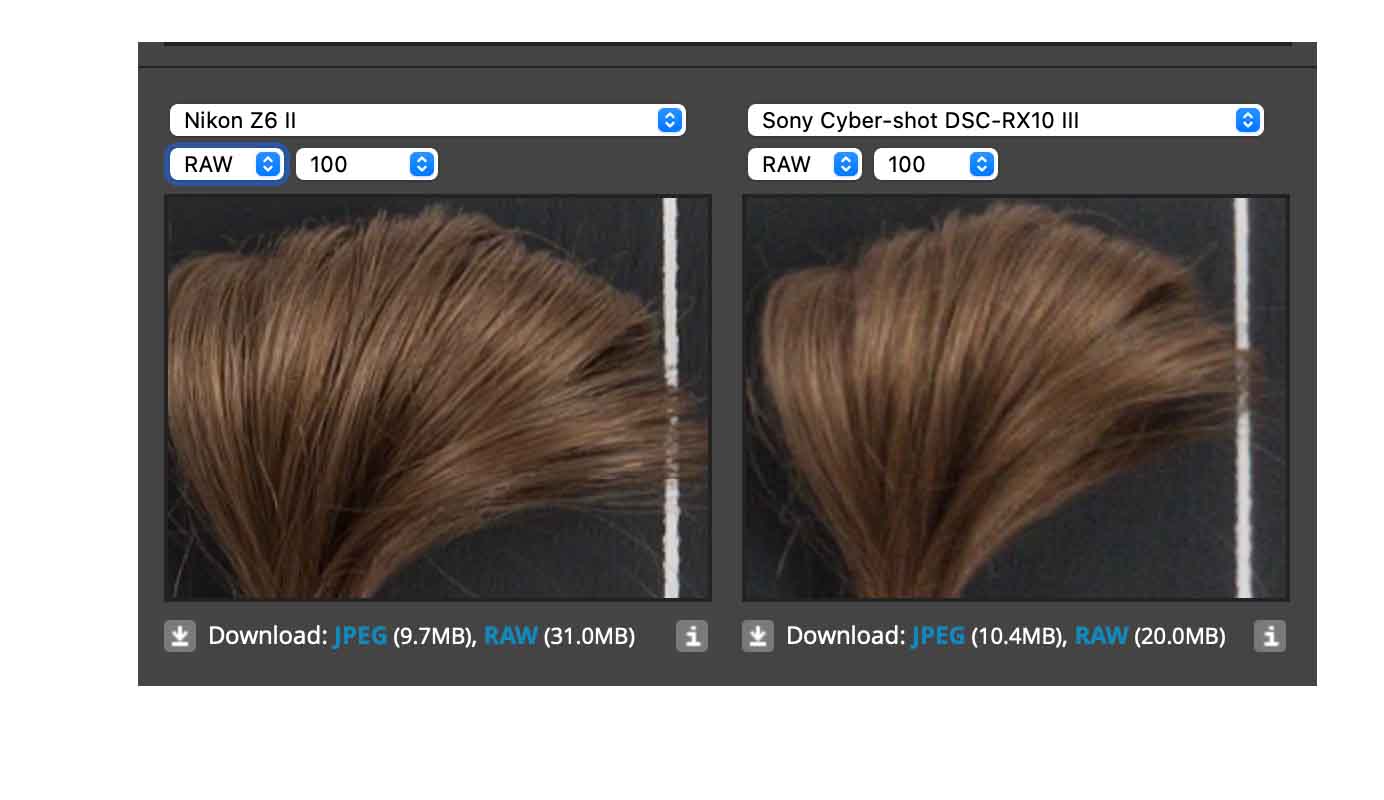The height and width of the screenshot is (800, 1384).
Task: Download the 20.0MB RAW file
Action: click(1101, 636)
